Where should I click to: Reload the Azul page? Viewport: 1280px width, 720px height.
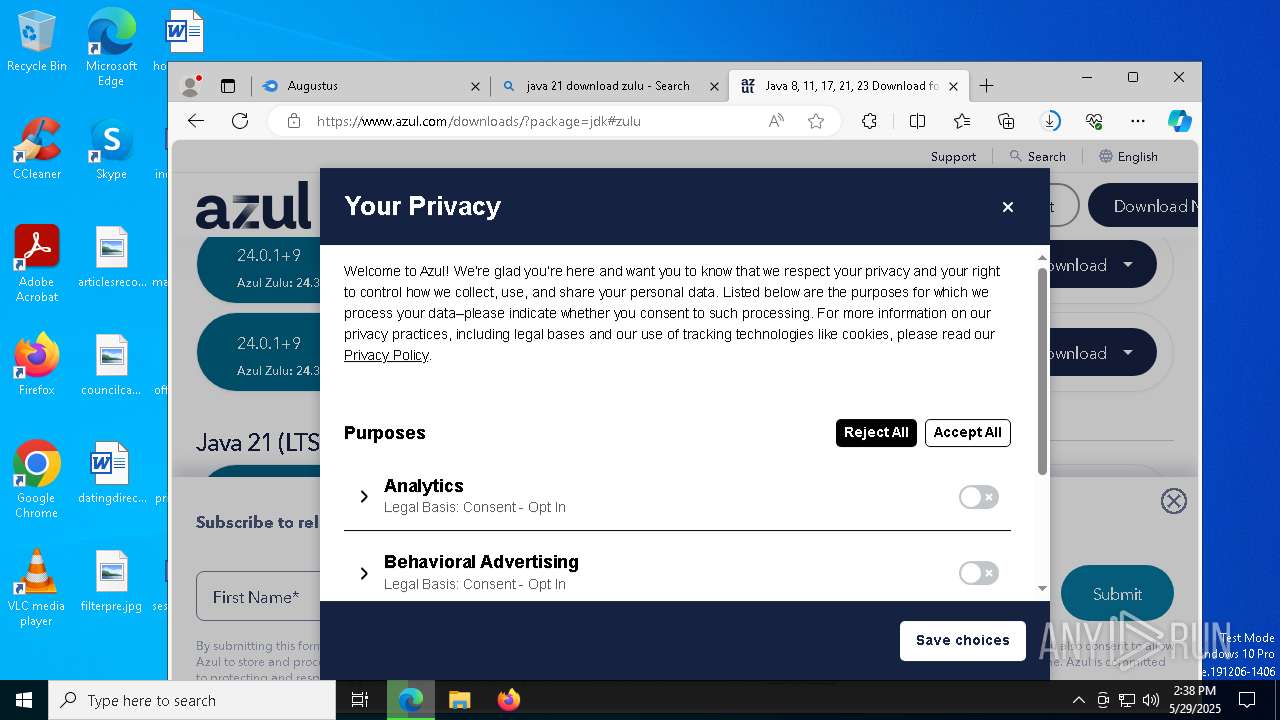point(240,121)
